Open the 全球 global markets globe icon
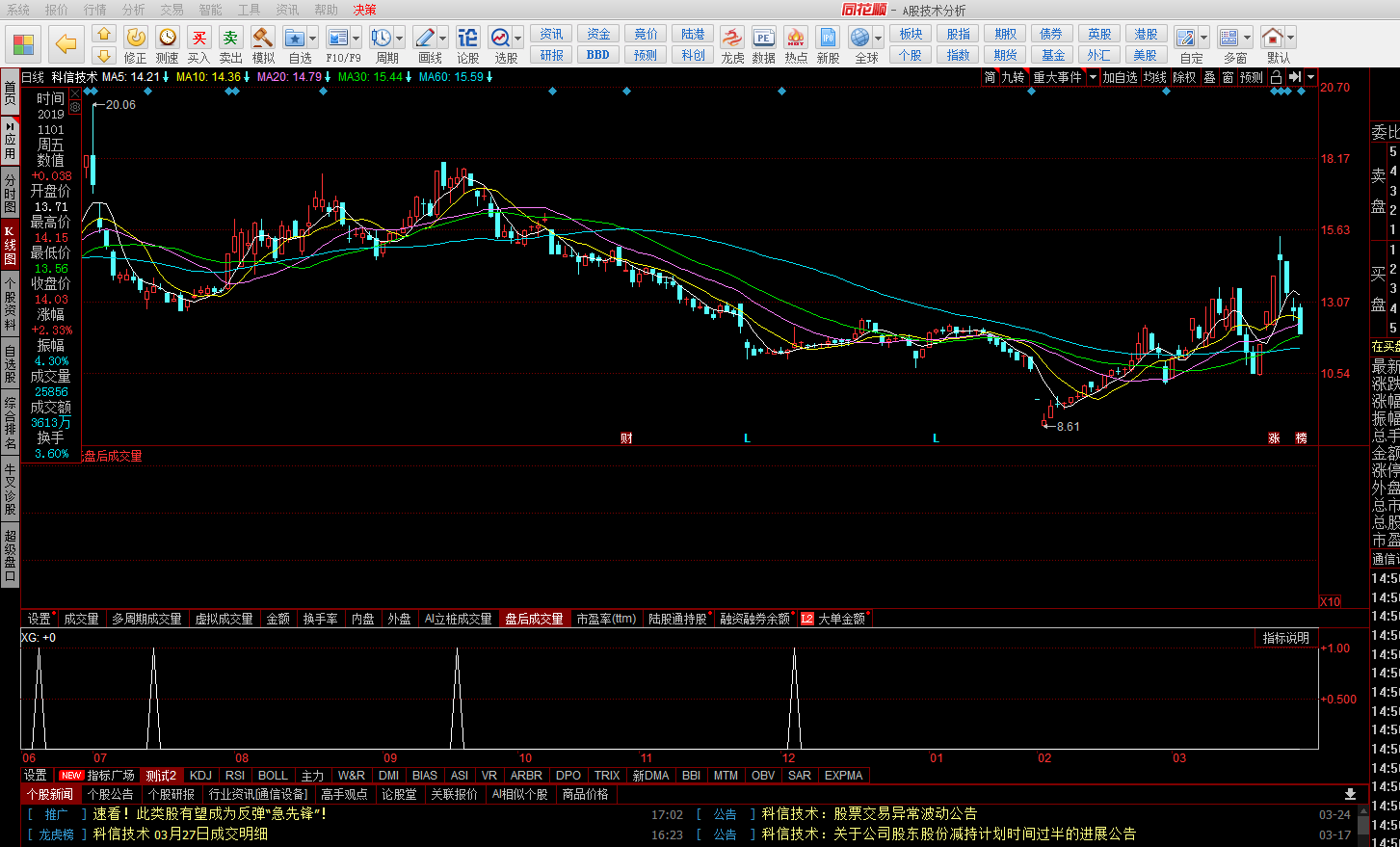The width and height of the screenshot is (1400, 847). pos(860,38)
